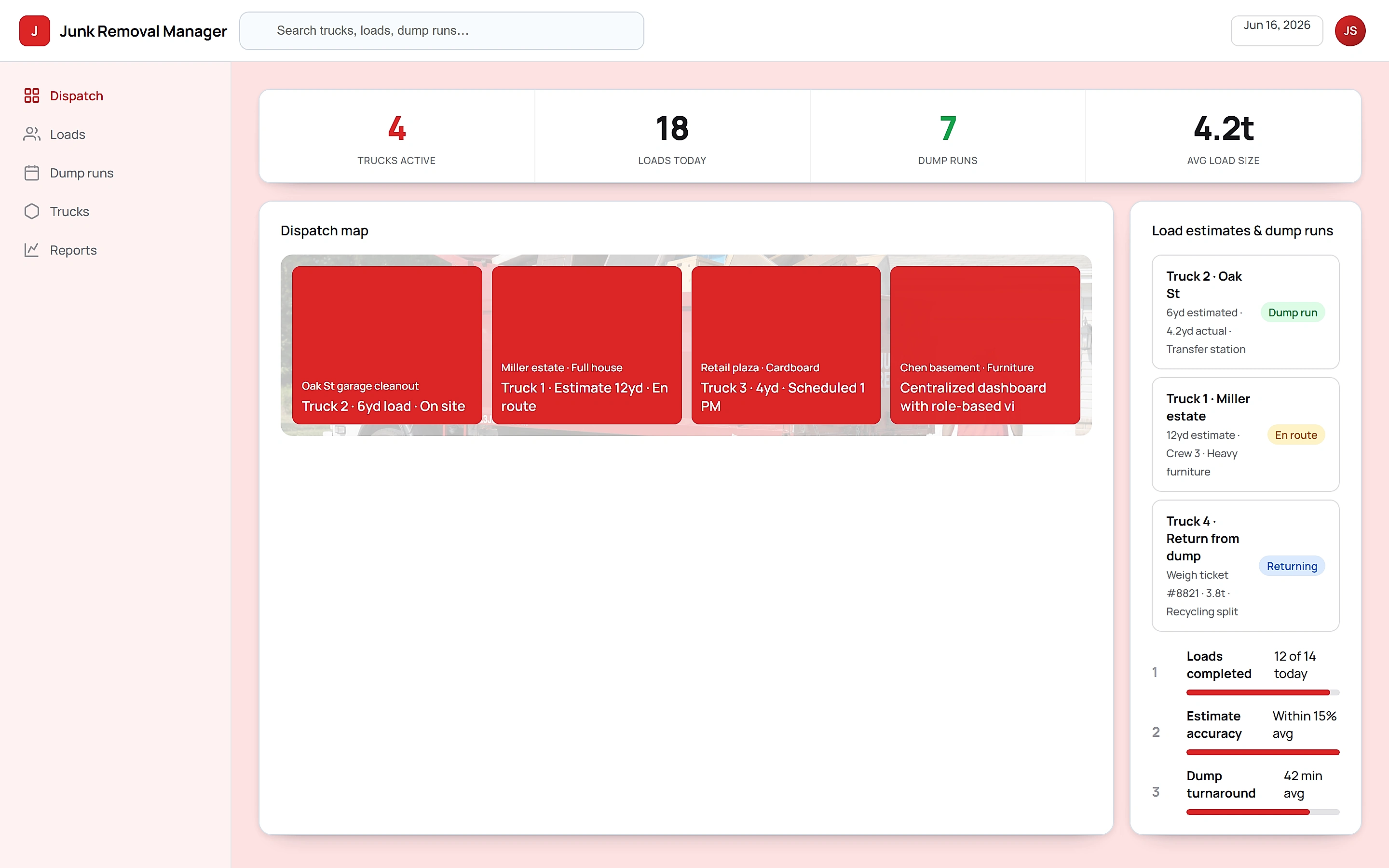Click the Trucks hexagon icon
1389x868 pixels.
click(x=31, y=211)
